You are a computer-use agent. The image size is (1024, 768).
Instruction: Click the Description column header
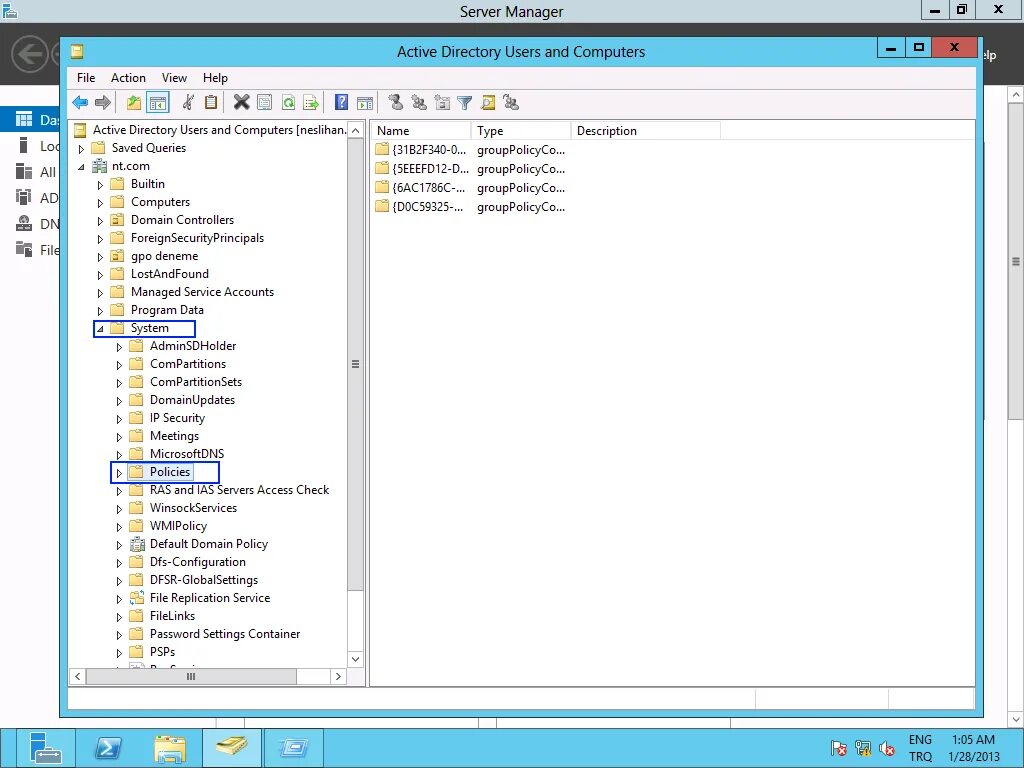pos(645,131)
